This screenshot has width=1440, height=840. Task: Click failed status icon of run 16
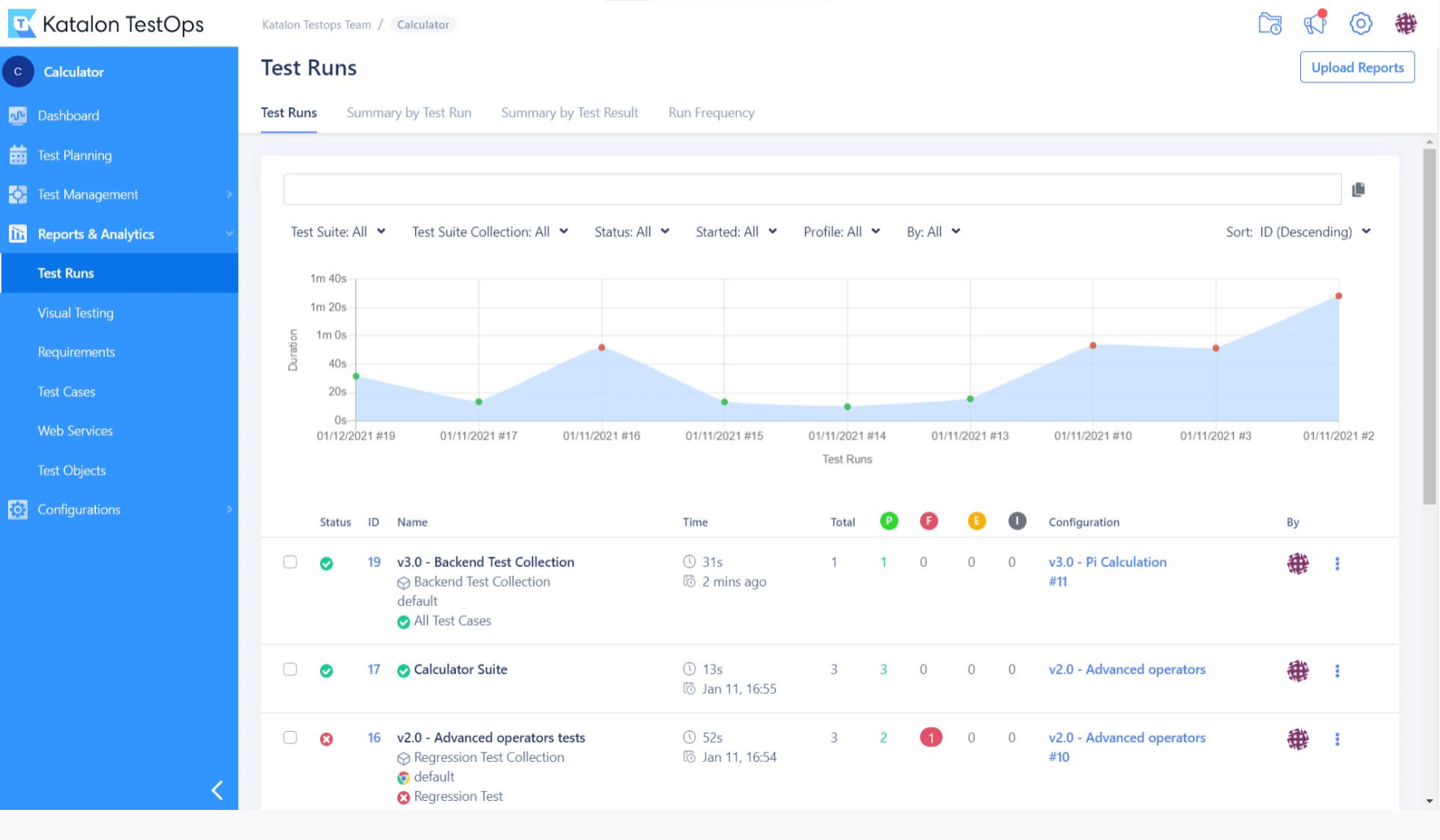tap(326, 738)
